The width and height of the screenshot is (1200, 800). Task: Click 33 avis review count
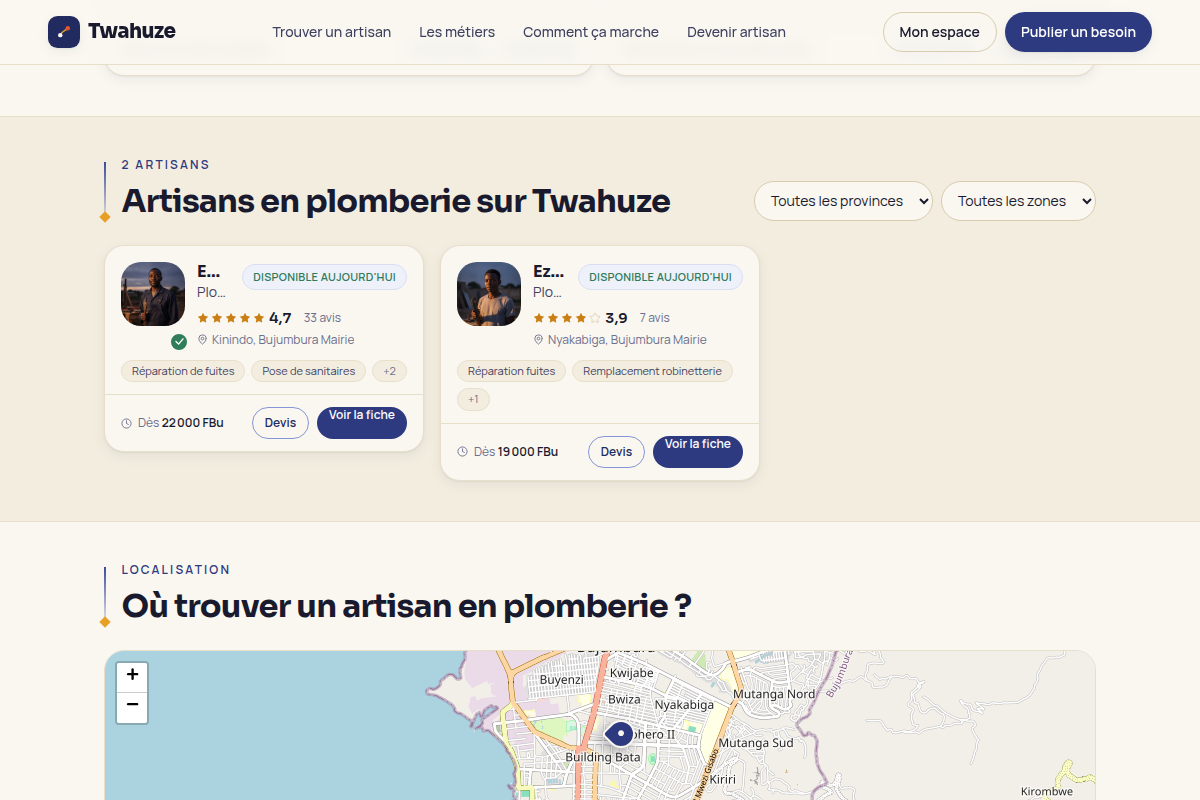pos(323,318)
